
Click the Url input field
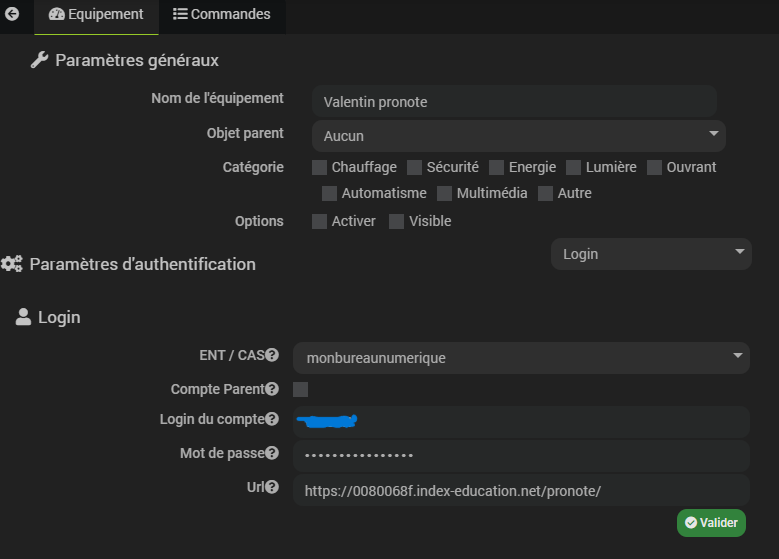click(521, 490)
